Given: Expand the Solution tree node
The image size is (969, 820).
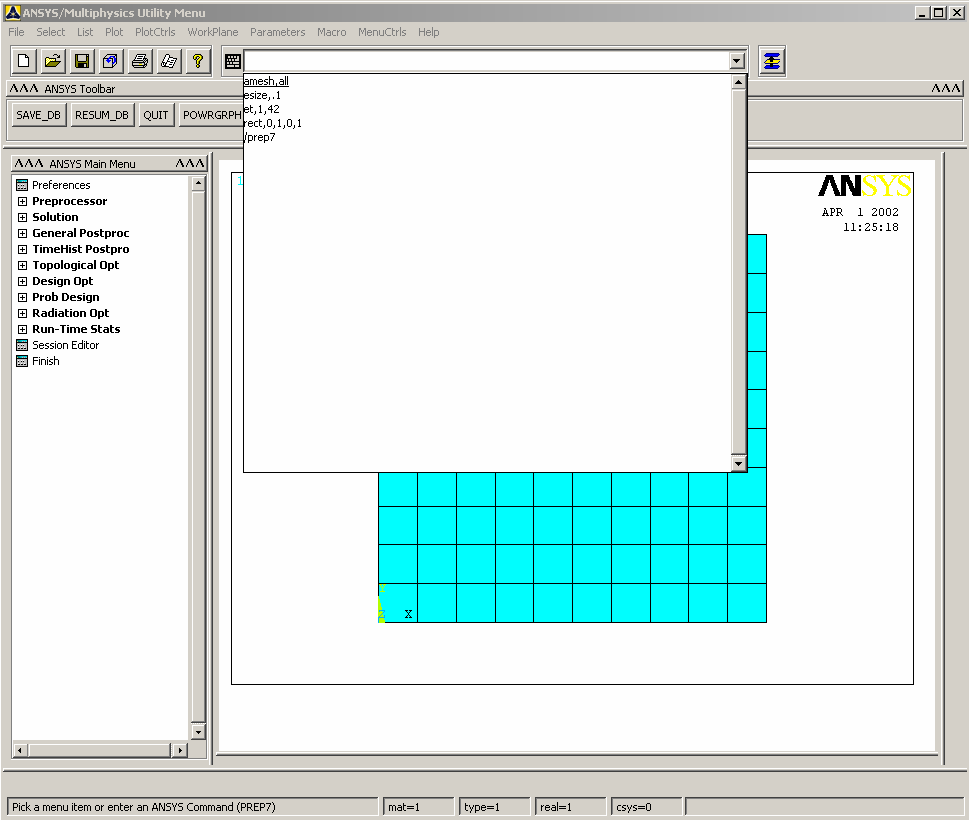Looking at the screenshot, I should click(22, 218).
